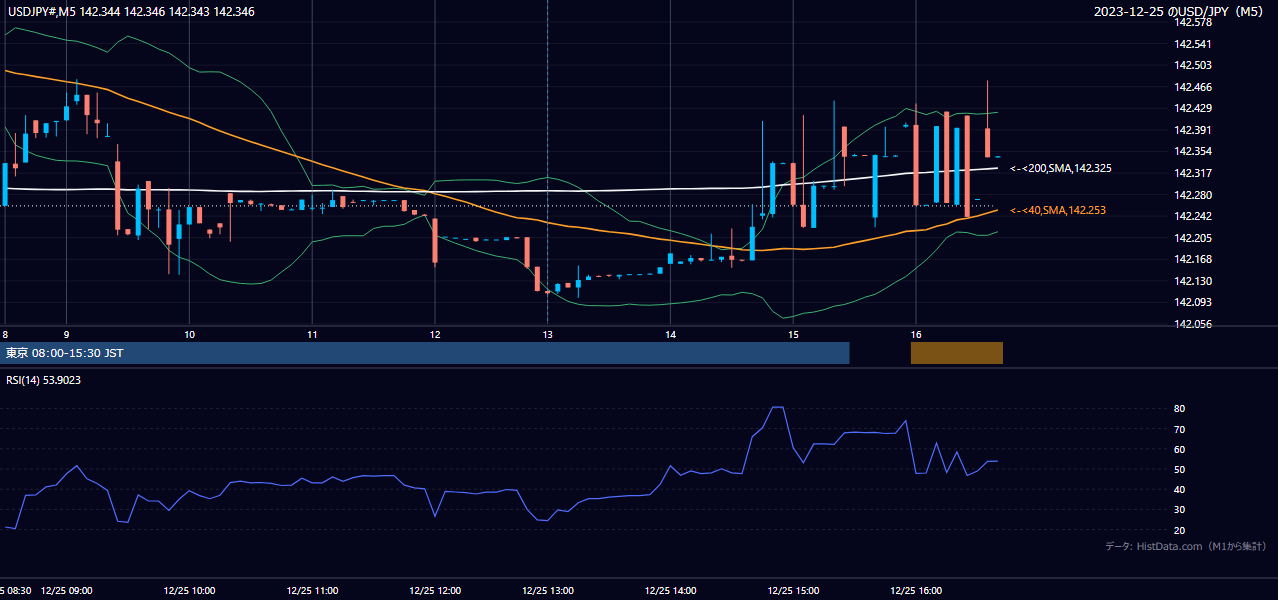Click price axis value 142.541

tap(1192, 44)
